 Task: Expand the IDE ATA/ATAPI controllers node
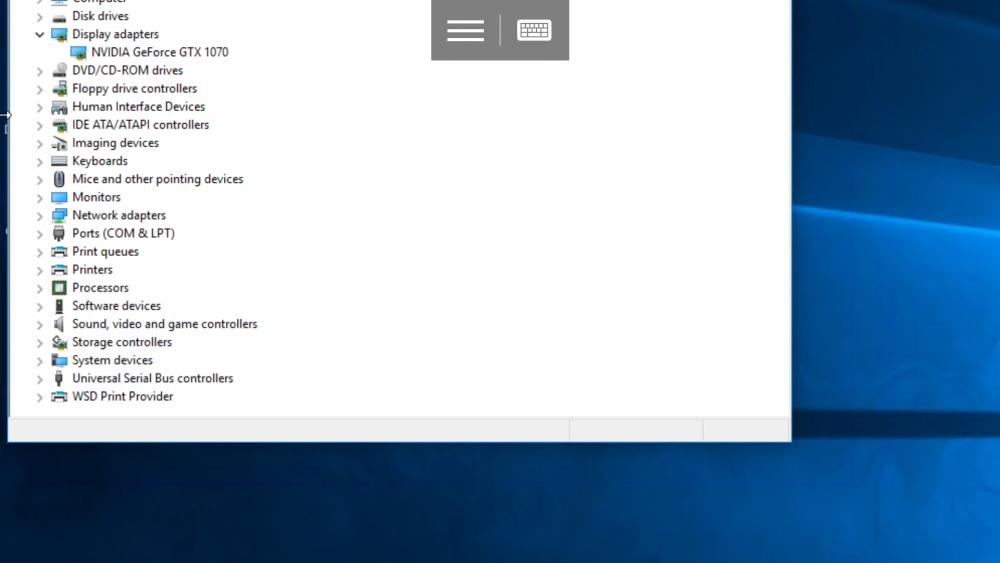[x=40, y=126]
